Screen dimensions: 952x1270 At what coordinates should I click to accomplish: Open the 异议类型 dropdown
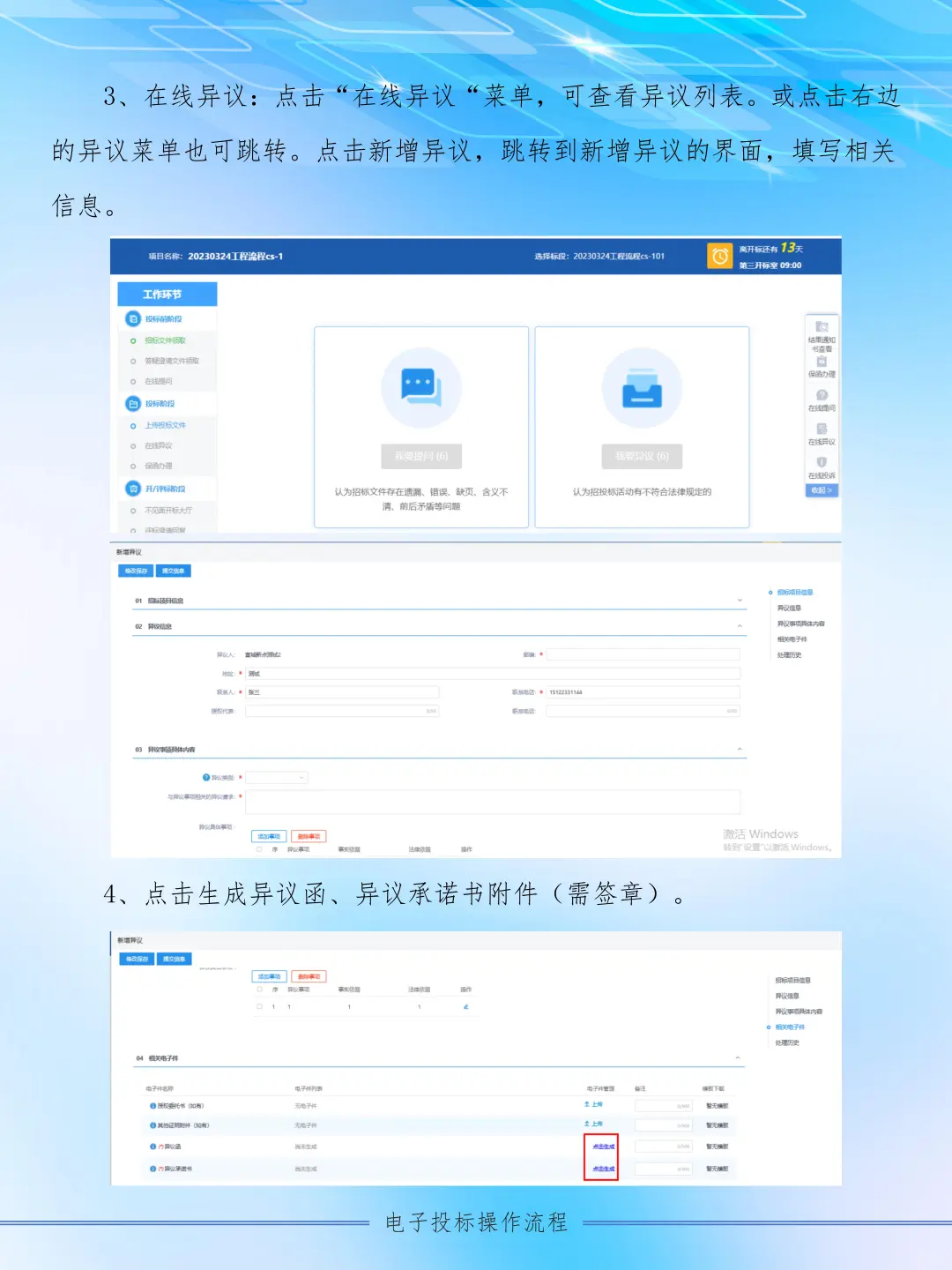275,777
